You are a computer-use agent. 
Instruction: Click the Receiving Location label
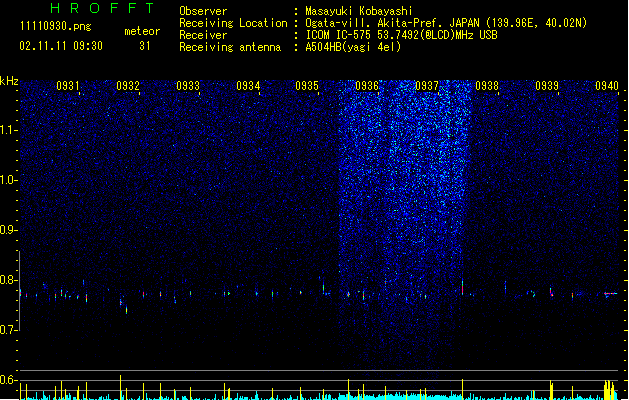coord(233,23)
